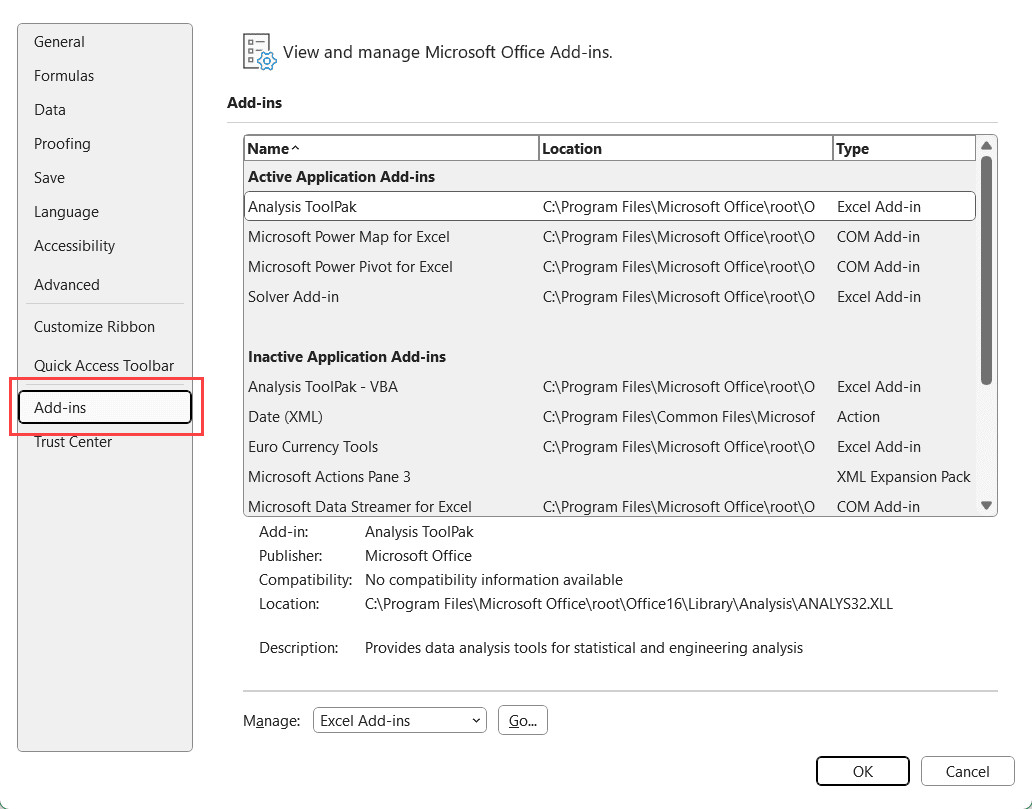Screen dimensions: 1032x809
Task: Select the Solver Add-in row
Action: [x=300, y=297]
